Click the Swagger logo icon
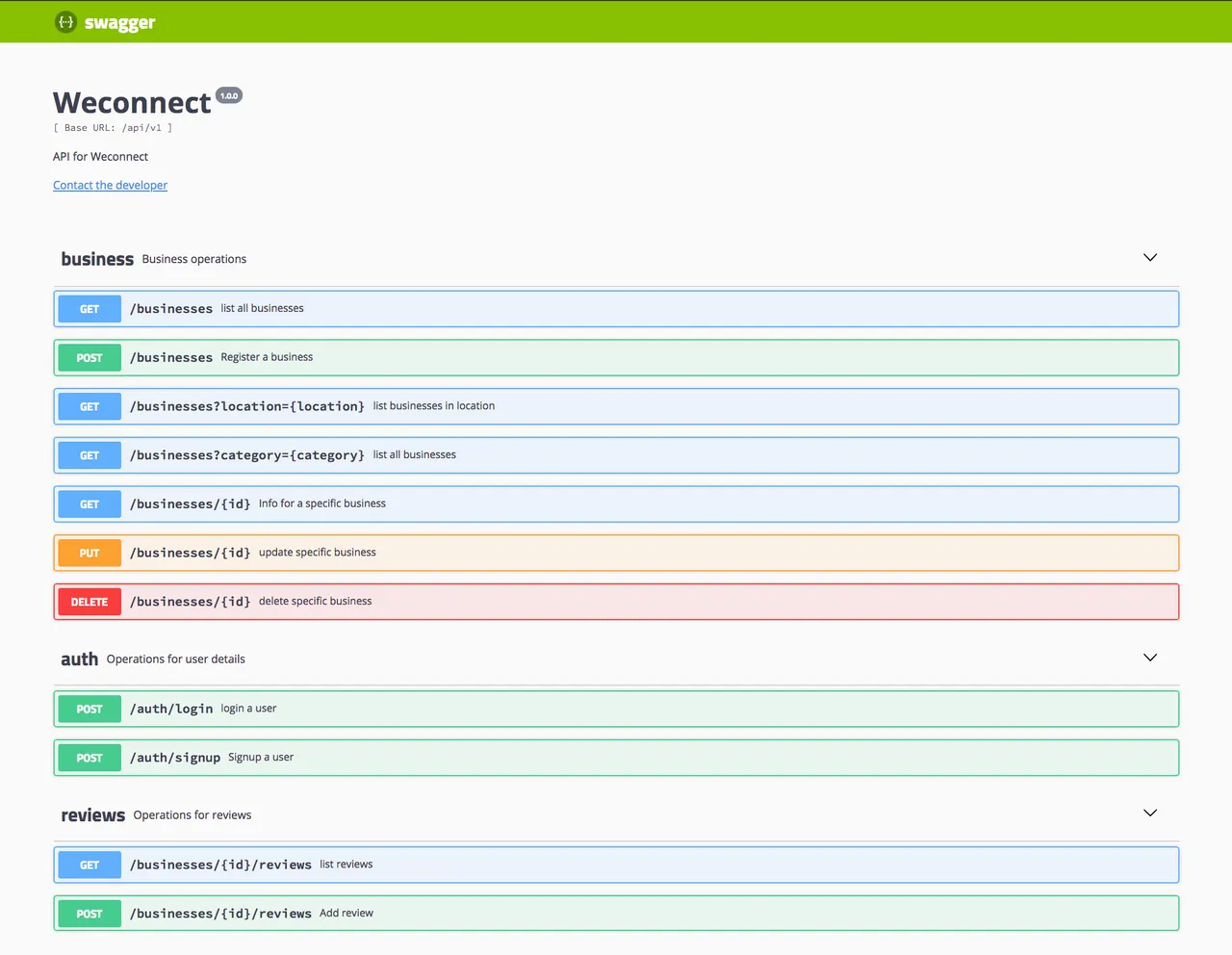 click(x=65, y=21)
